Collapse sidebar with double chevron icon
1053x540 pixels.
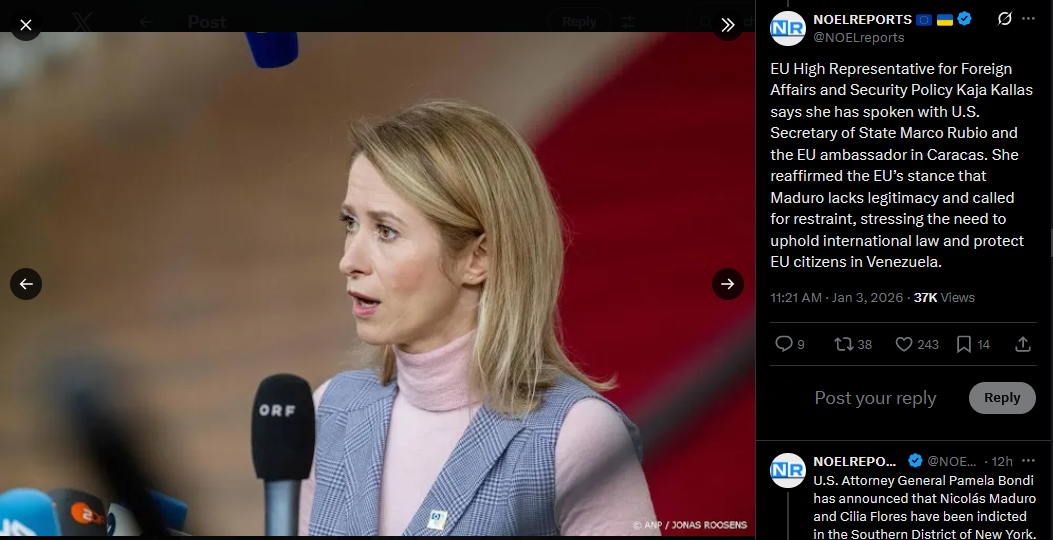728,25
